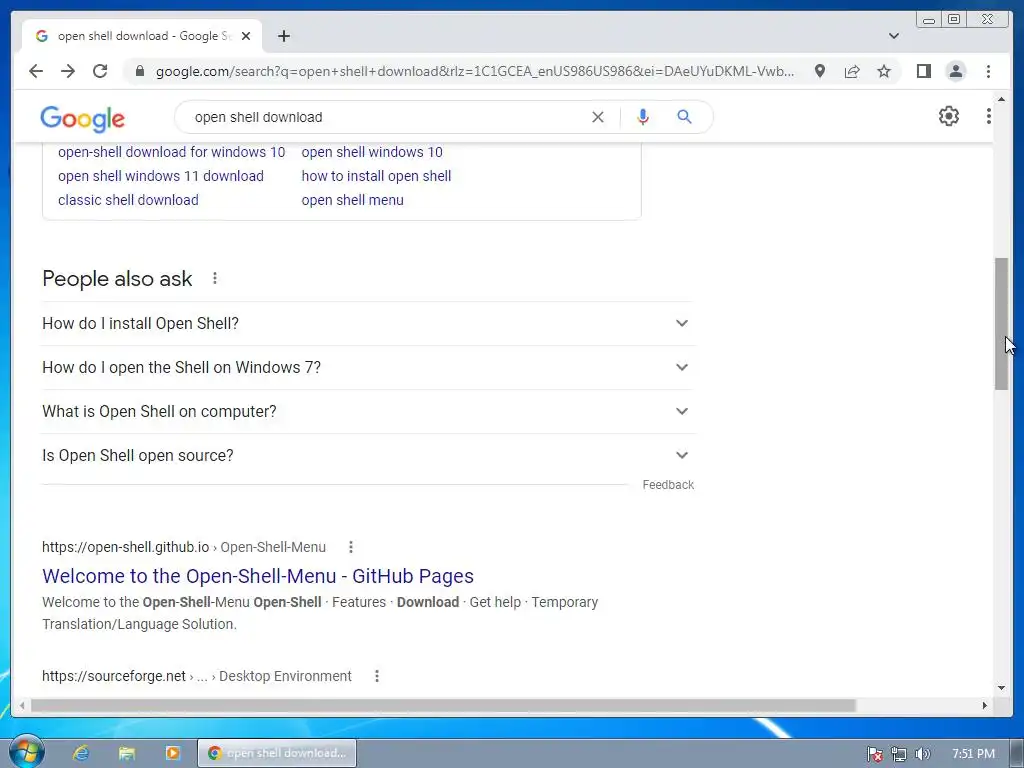Share this page using share icon
1024x768 pixels.
[x=852, y=71]
